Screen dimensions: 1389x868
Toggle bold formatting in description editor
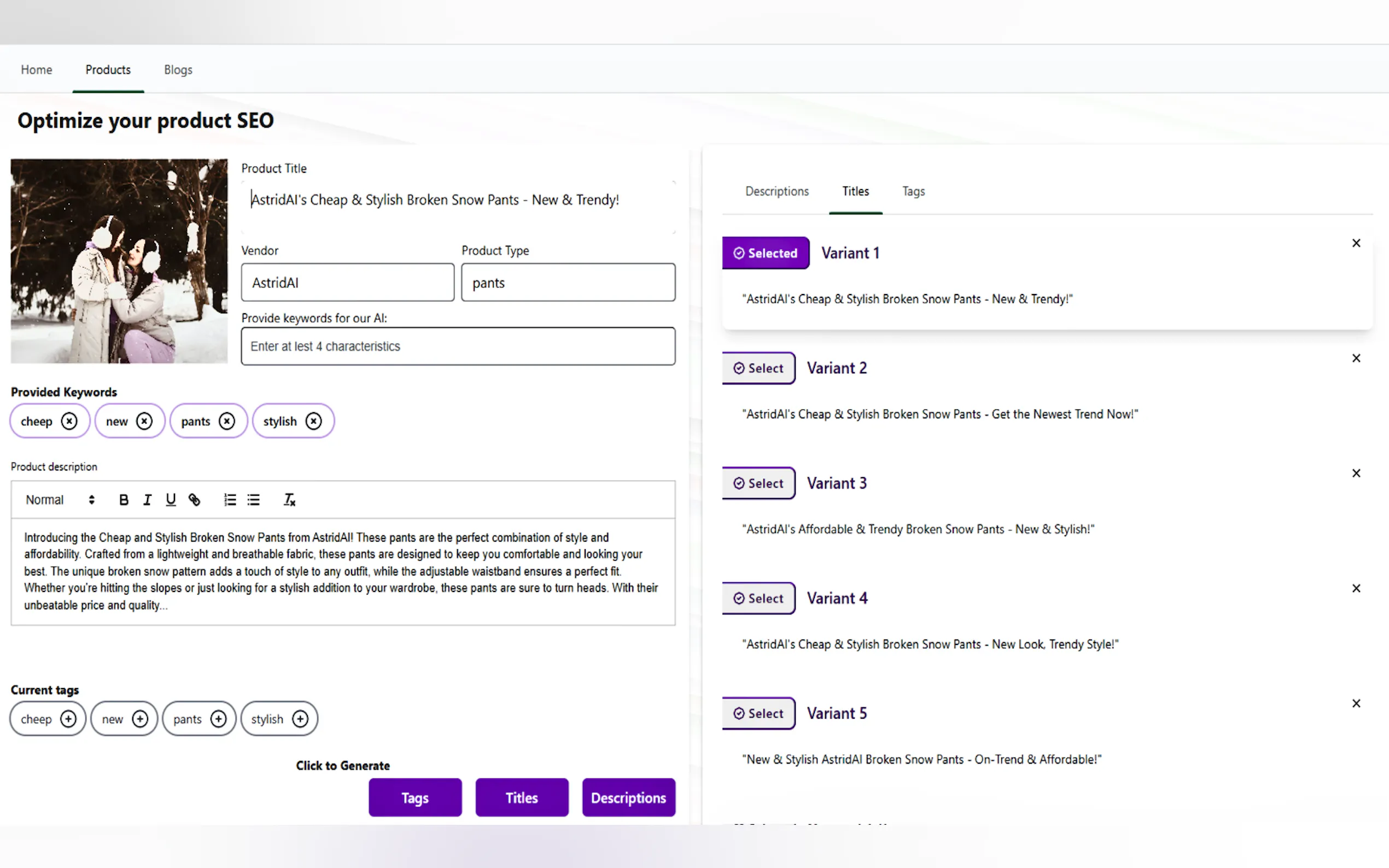tap(124, 500)
